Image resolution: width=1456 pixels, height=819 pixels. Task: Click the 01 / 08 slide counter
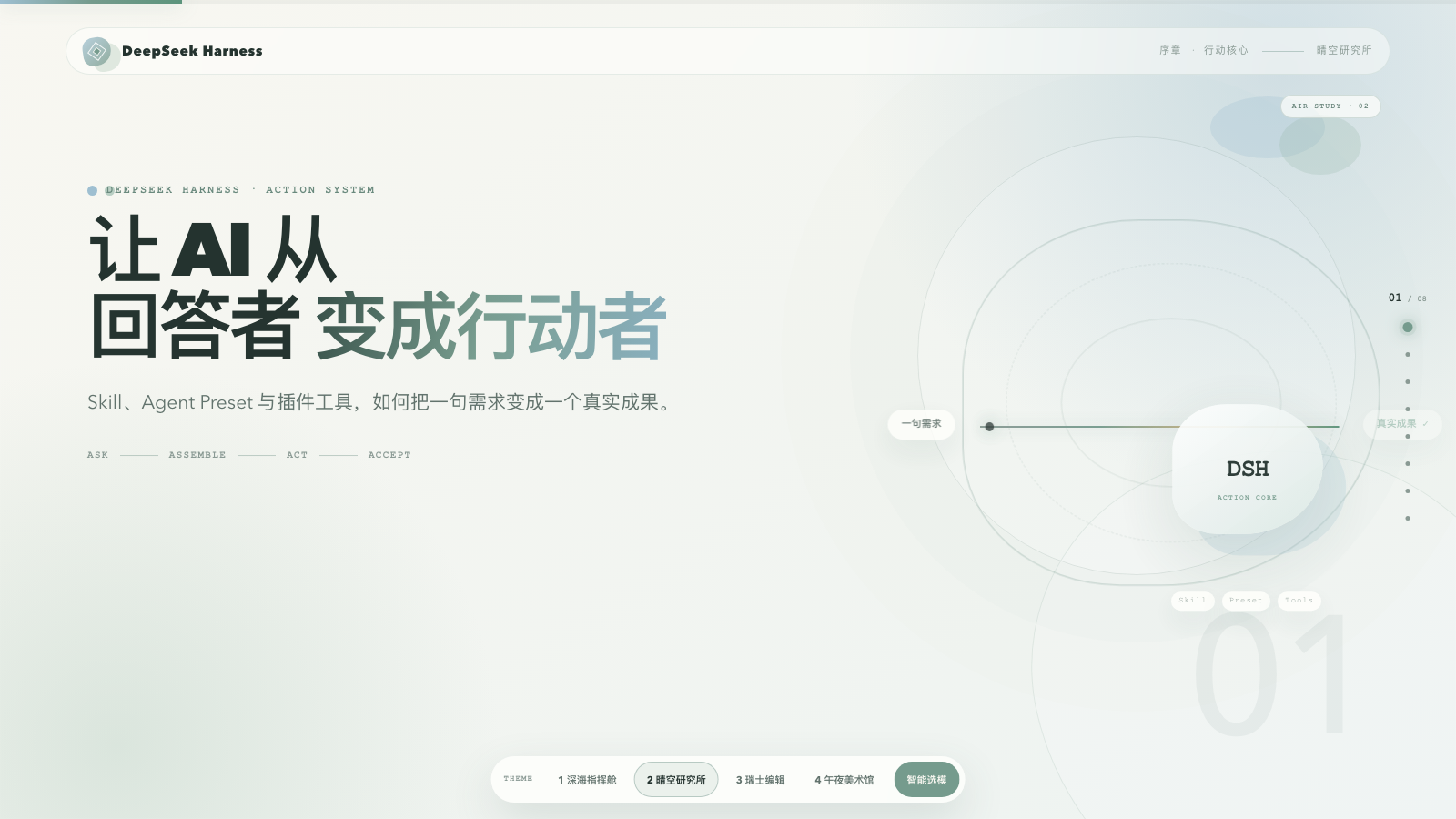1407,298
